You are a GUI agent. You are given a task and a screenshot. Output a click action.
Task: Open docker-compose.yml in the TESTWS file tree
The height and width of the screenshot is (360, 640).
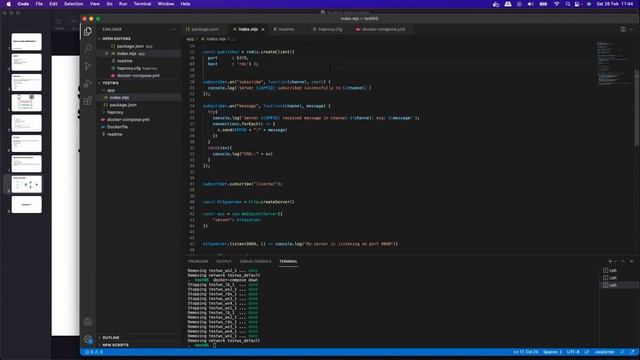coord(128,120)
